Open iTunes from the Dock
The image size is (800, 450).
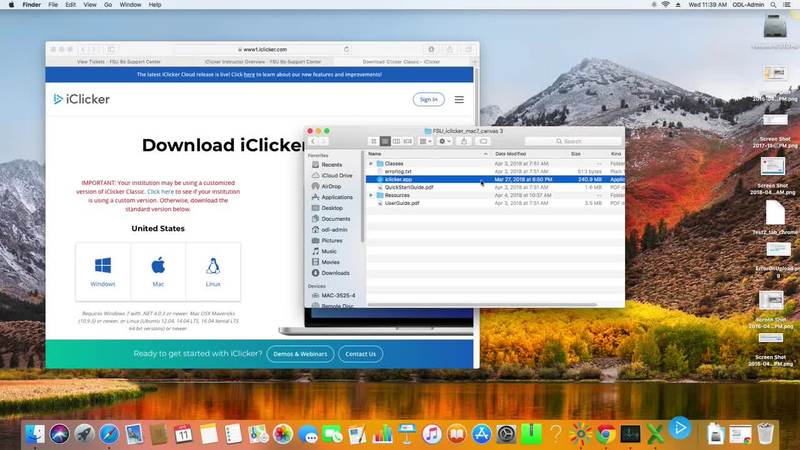(x=432, y=434)
